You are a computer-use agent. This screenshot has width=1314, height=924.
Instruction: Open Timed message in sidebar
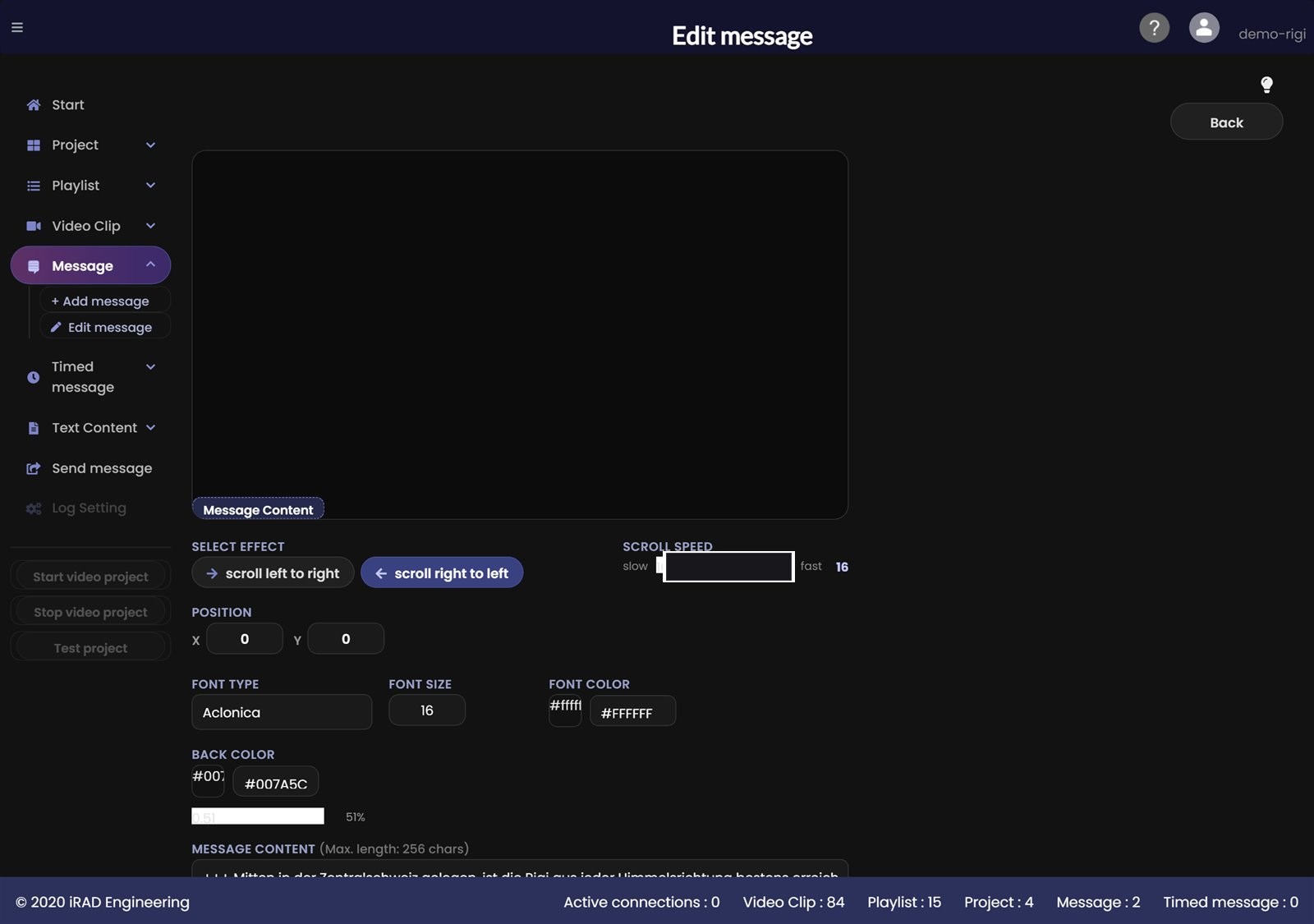click(83, 377)
